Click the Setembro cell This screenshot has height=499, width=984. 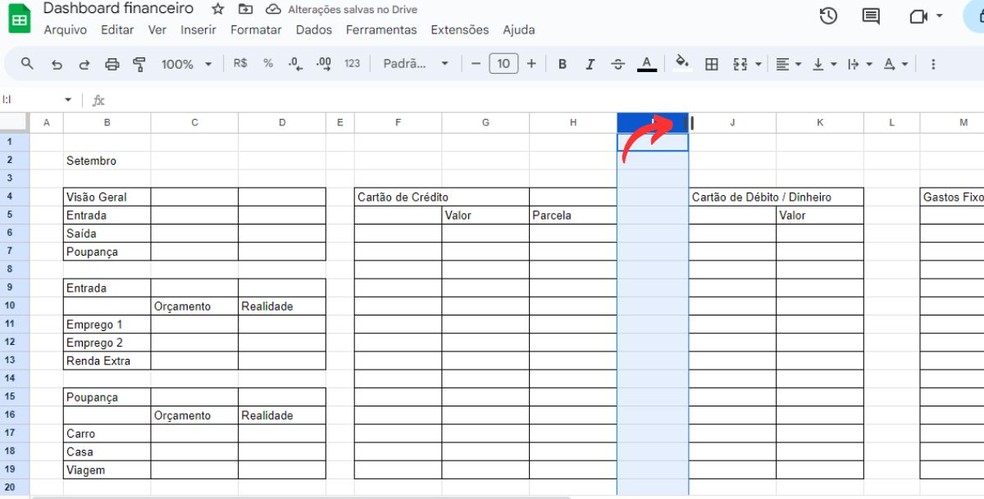[x=107, y=161]
